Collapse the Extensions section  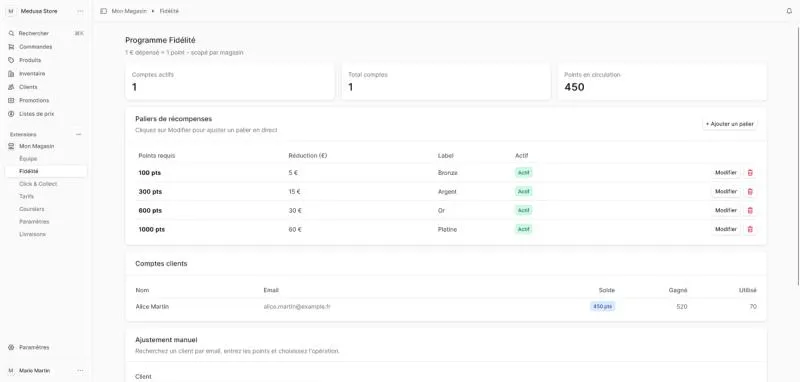point(79,135)
